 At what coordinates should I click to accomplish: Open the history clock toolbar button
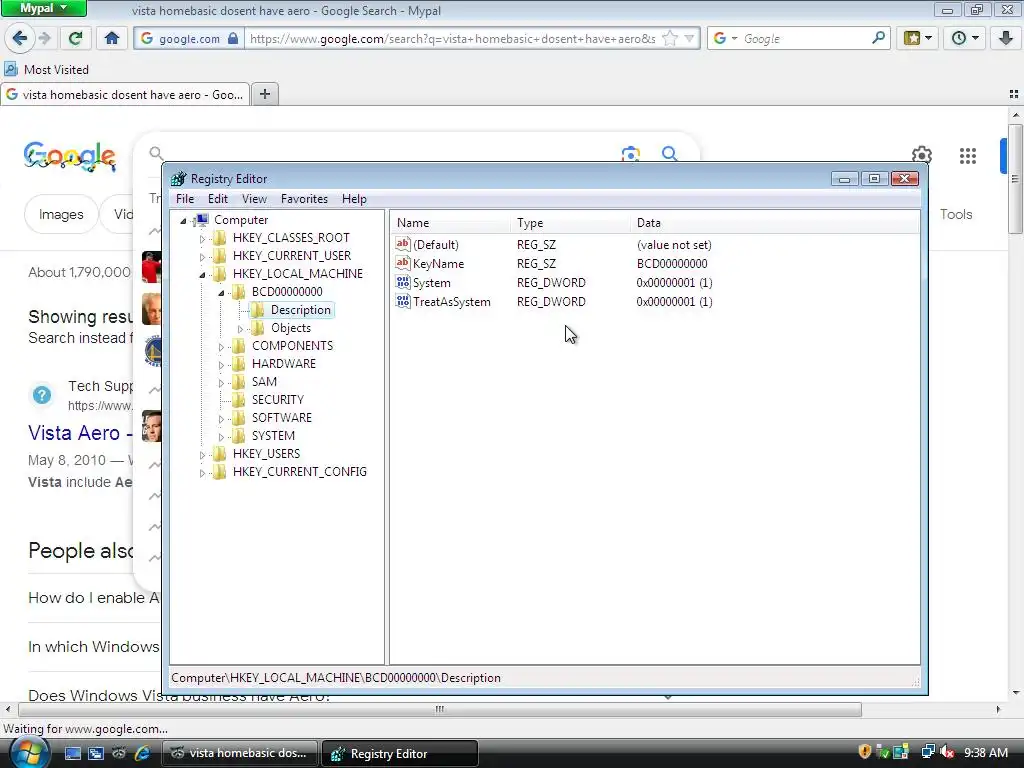pyautogui.click(x=965, y=39)
